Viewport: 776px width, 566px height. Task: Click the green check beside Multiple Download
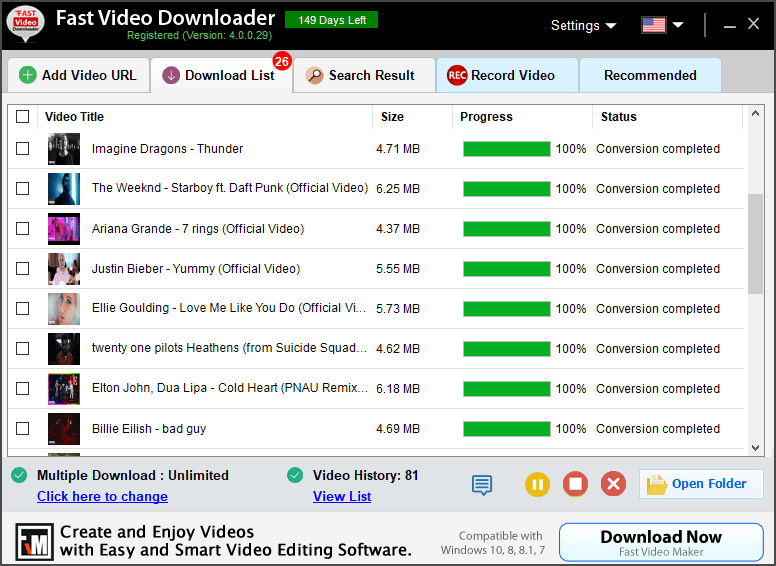tap(19, 475)
